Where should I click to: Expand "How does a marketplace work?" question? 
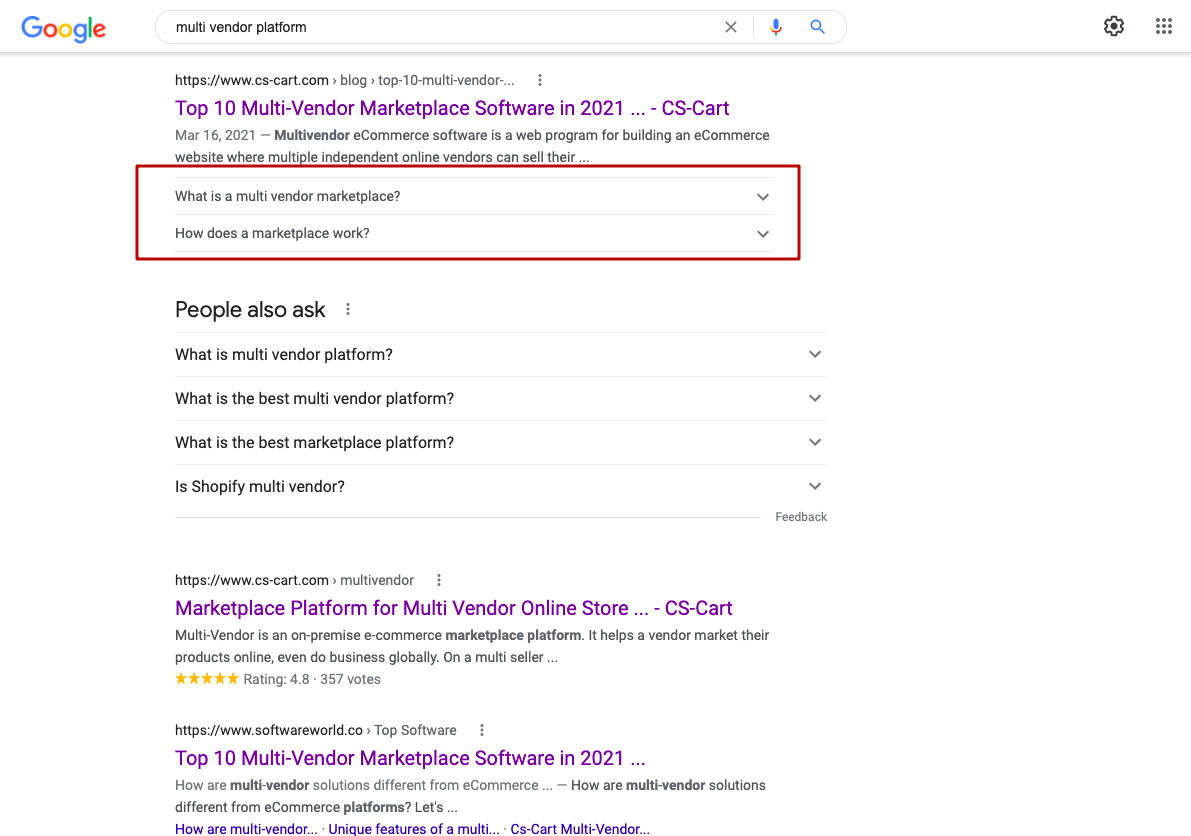(763, 234)
